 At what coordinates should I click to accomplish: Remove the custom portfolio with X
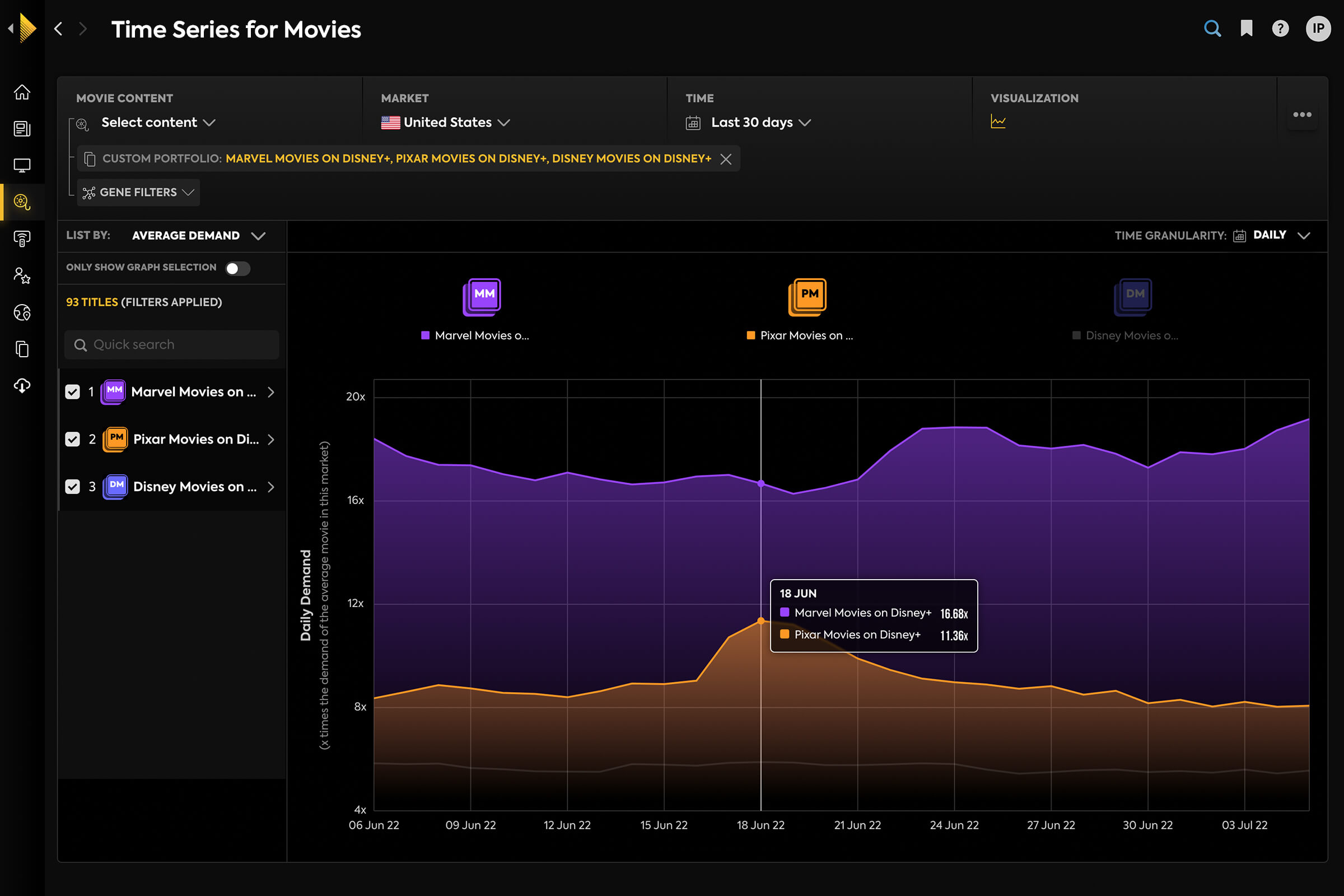[x=726, y=159]
